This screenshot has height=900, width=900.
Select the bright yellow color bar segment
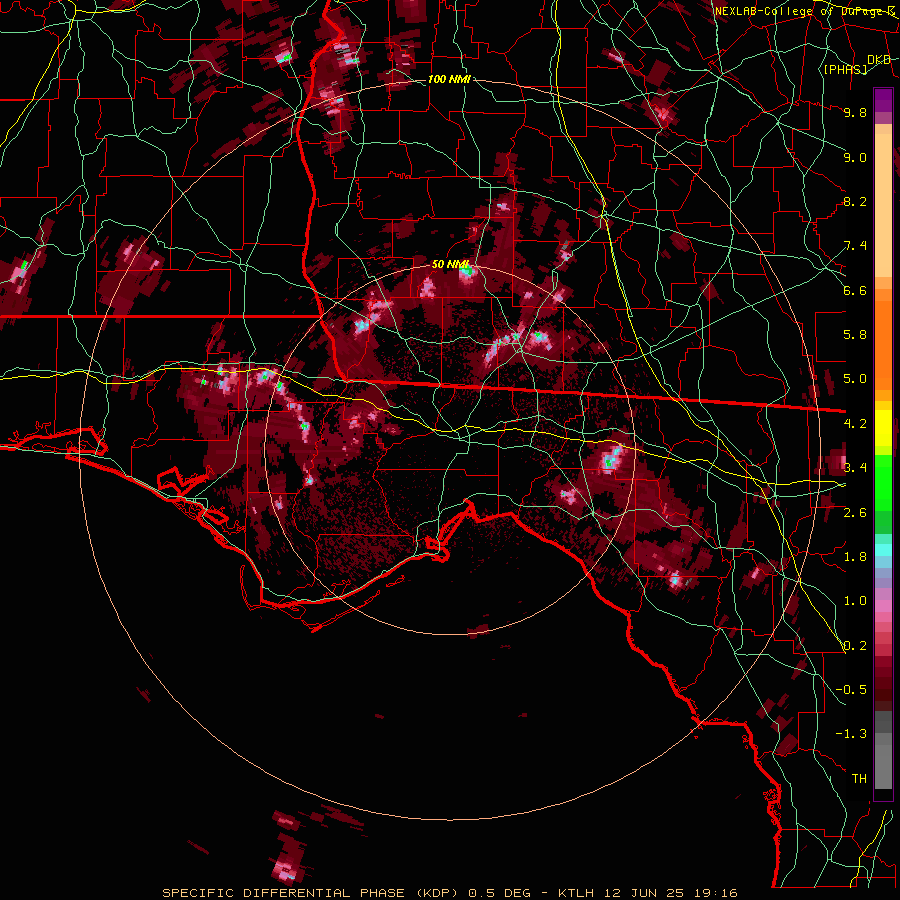pyautogui.click(x=883, y=428)
